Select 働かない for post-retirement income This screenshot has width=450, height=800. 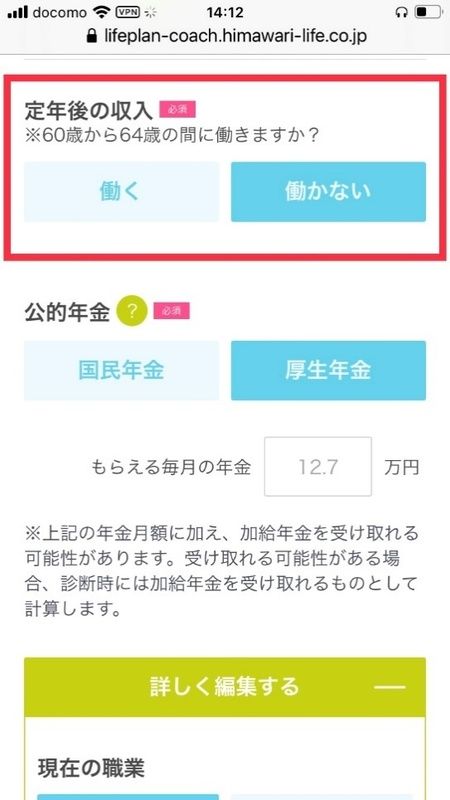click(x=328, y=192)
